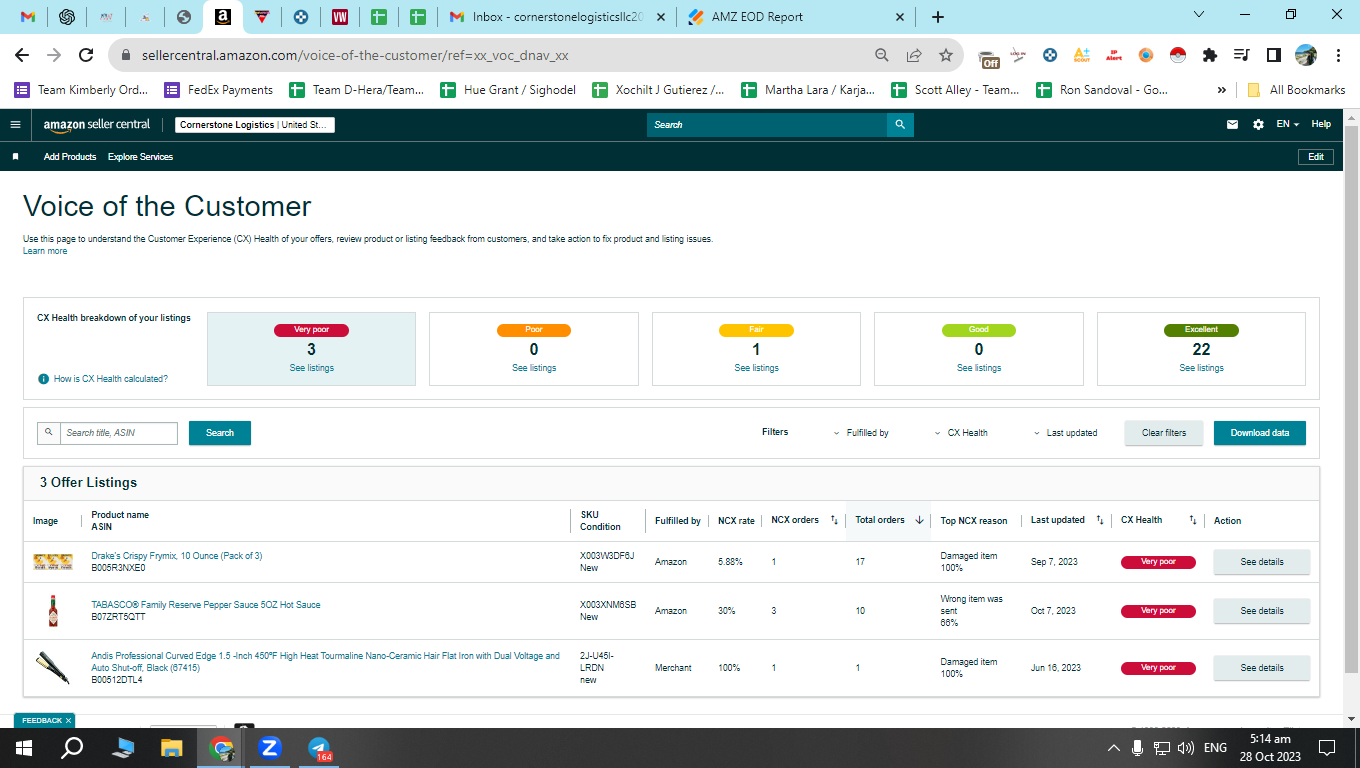Screen dimensions: 1360x768
Task: Sort the CX Health column
Action: coord(1192,520)
